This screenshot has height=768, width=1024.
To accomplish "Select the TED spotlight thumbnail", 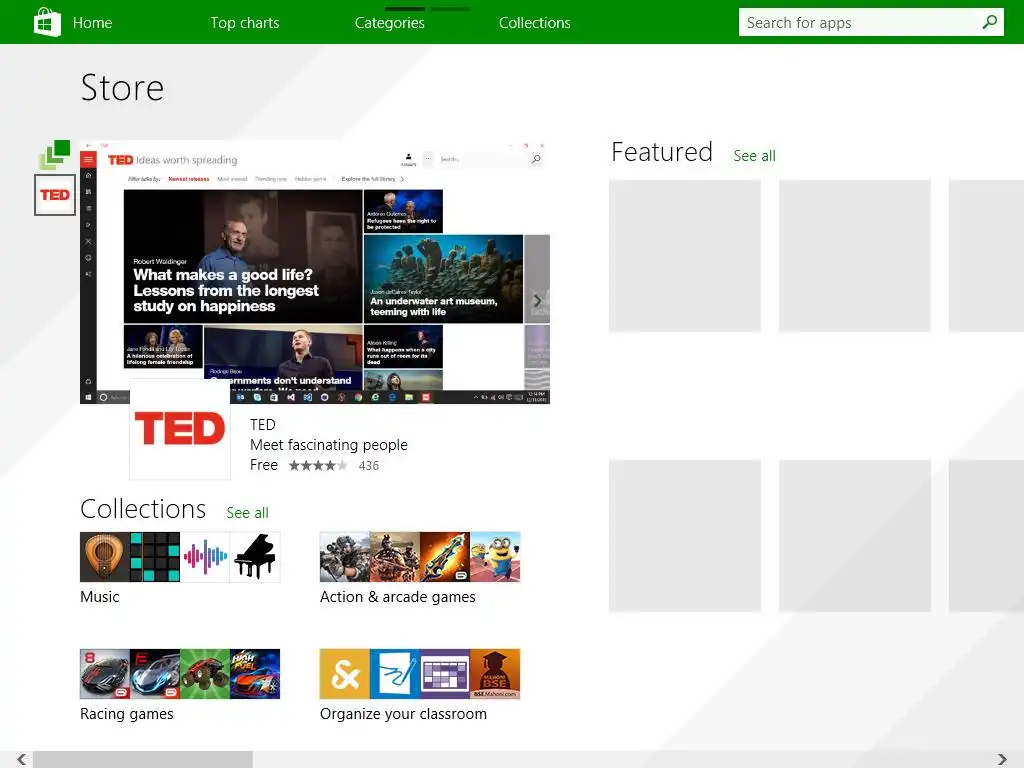I will 55,195.
